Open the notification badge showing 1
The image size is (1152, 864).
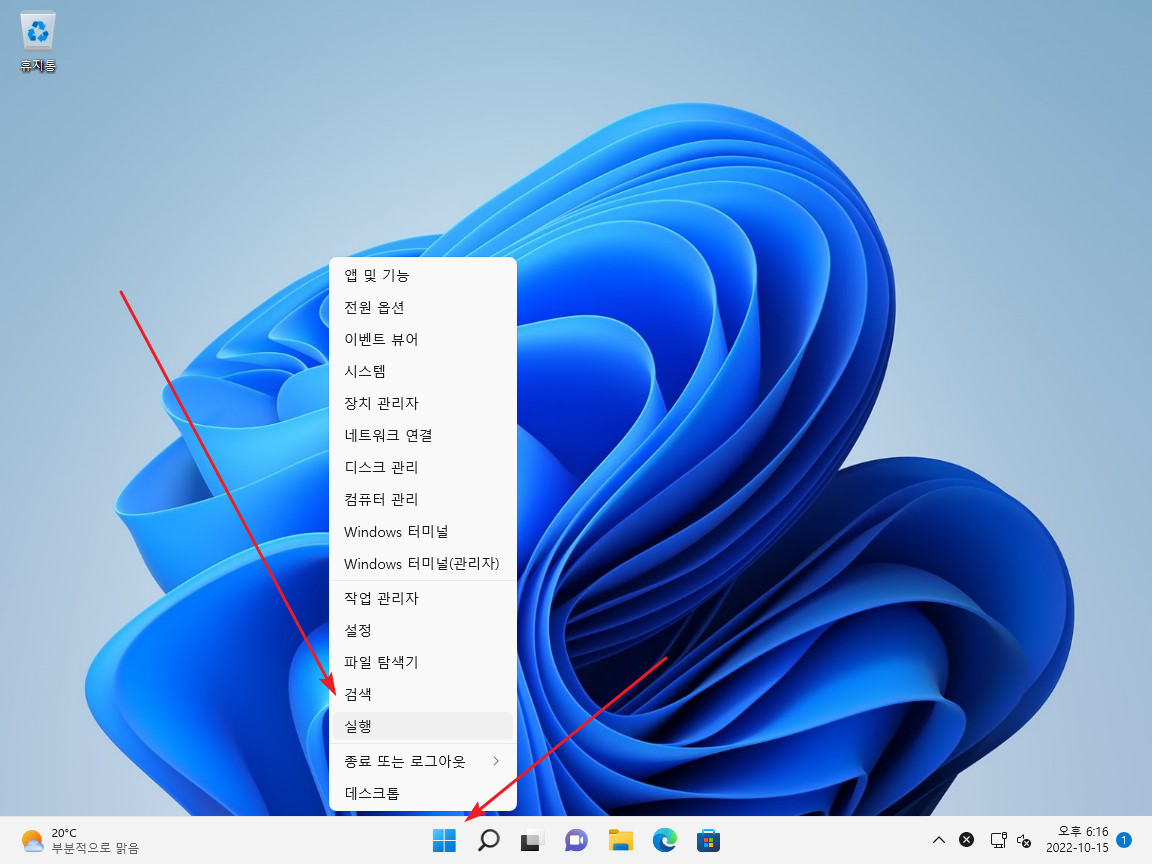pyautogui.click(x=1123, y=839)
